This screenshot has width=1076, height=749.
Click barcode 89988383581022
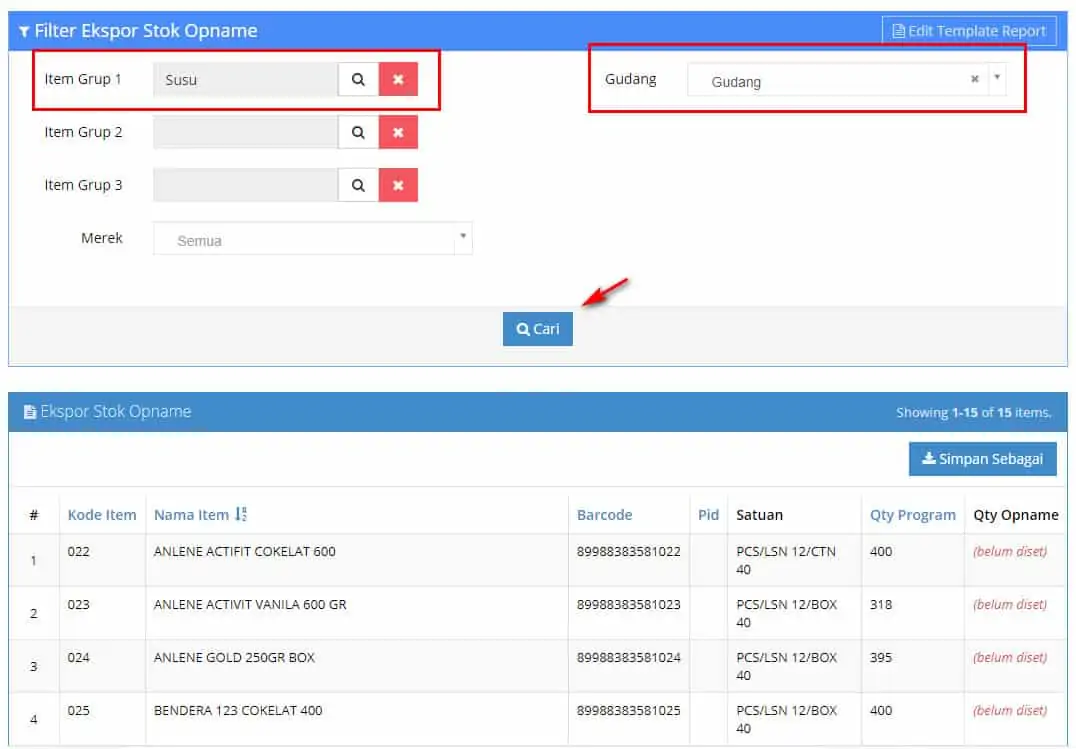click(x=629, y=551)
